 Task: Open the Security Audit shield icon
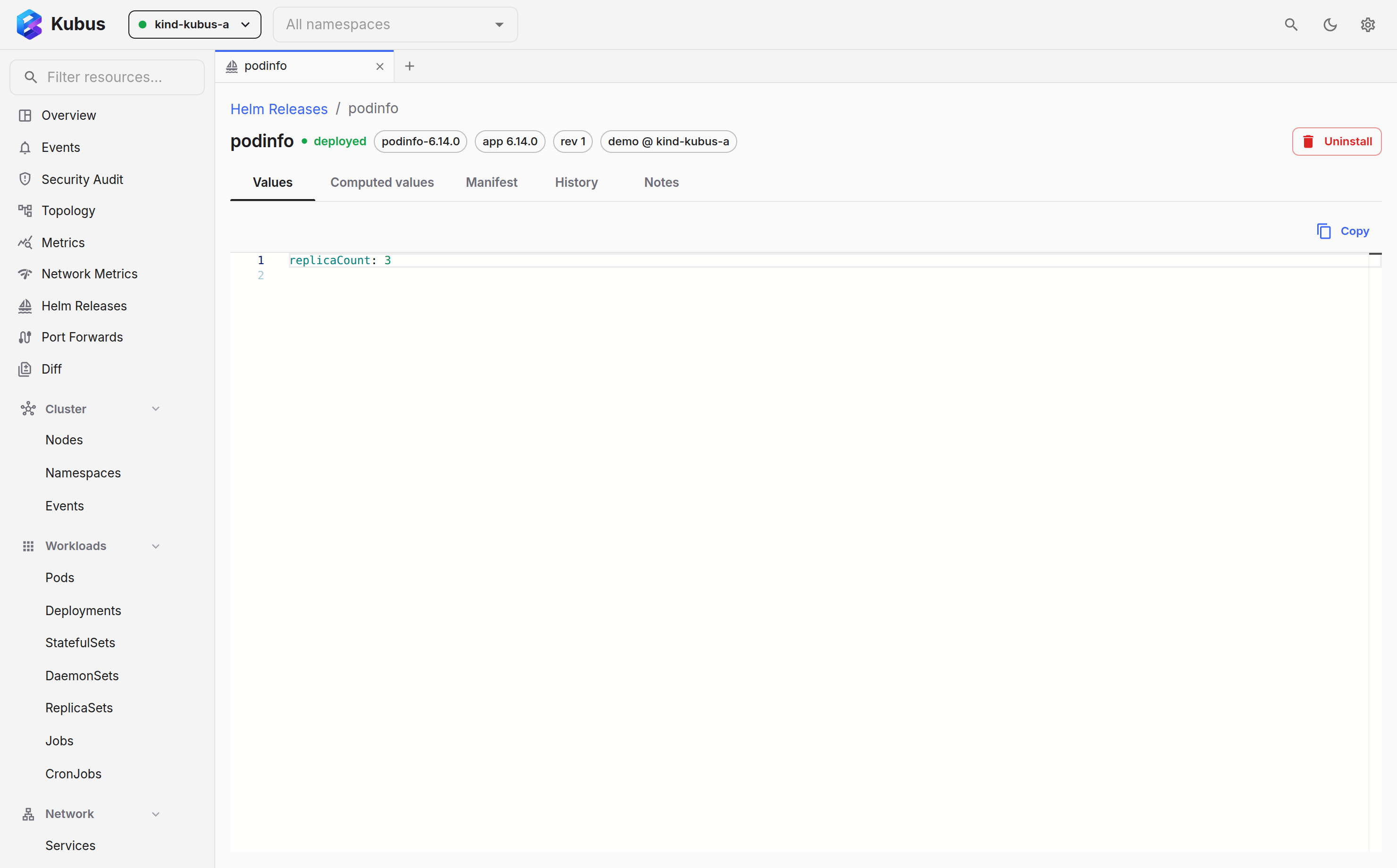point(25,179)
